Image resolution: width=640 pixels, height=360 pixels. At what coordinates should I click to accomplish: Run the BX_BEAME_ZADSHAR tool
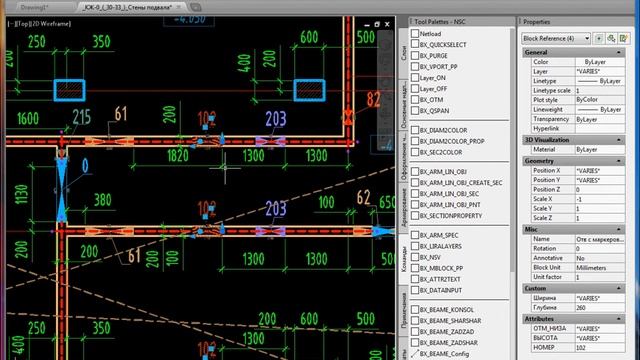point(444,343)
